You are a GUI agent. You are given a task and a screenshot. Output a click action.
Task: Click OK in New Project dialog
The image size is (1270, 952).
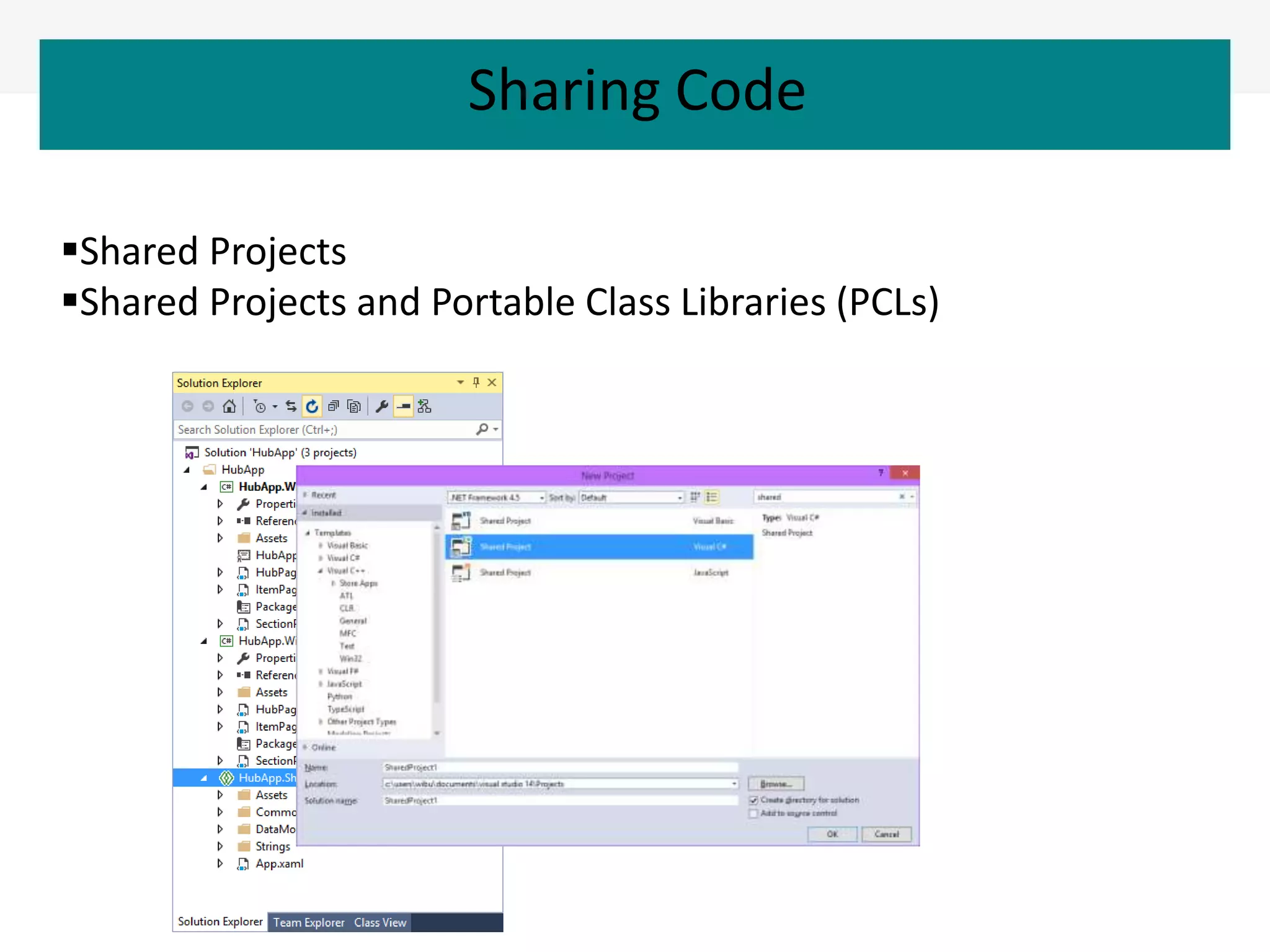pos(832,834)
